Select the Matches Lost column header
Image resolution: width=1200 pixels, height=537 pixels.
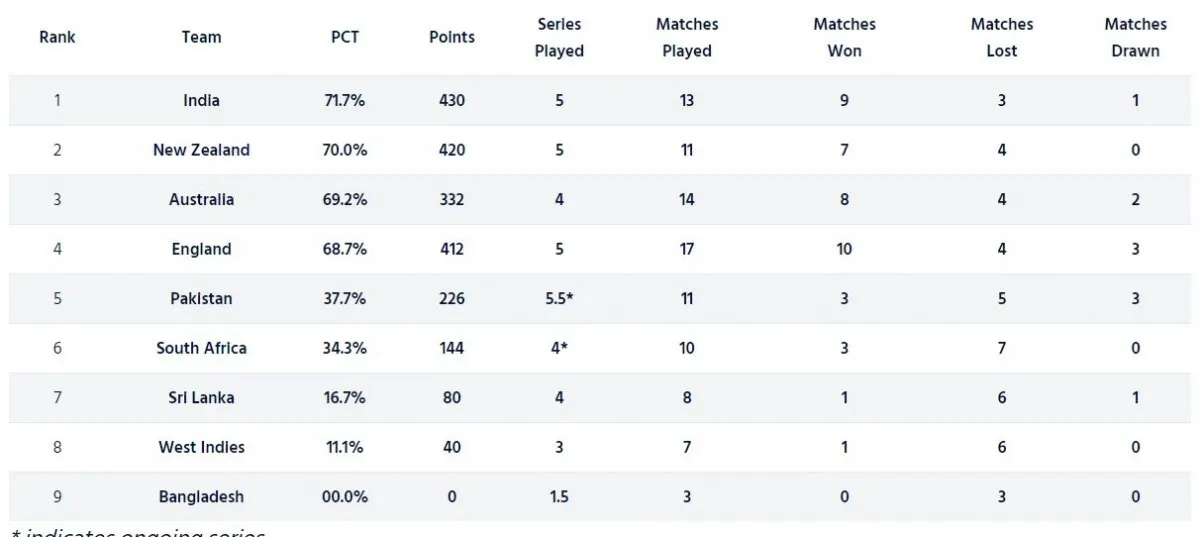[1001, 37]
